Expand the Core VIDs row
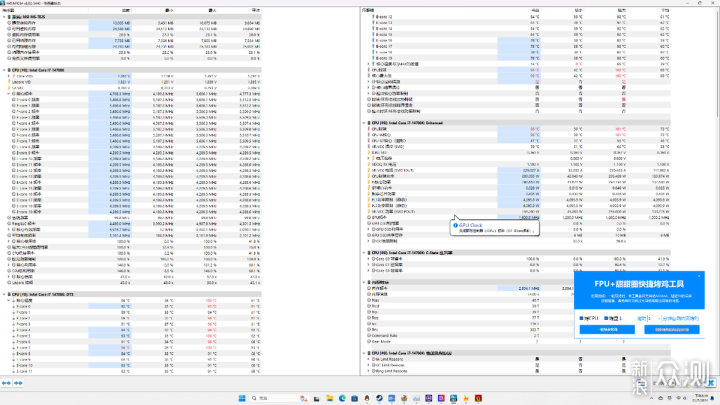The width and height of the screenshot is (720, 405). pos(9,76)
